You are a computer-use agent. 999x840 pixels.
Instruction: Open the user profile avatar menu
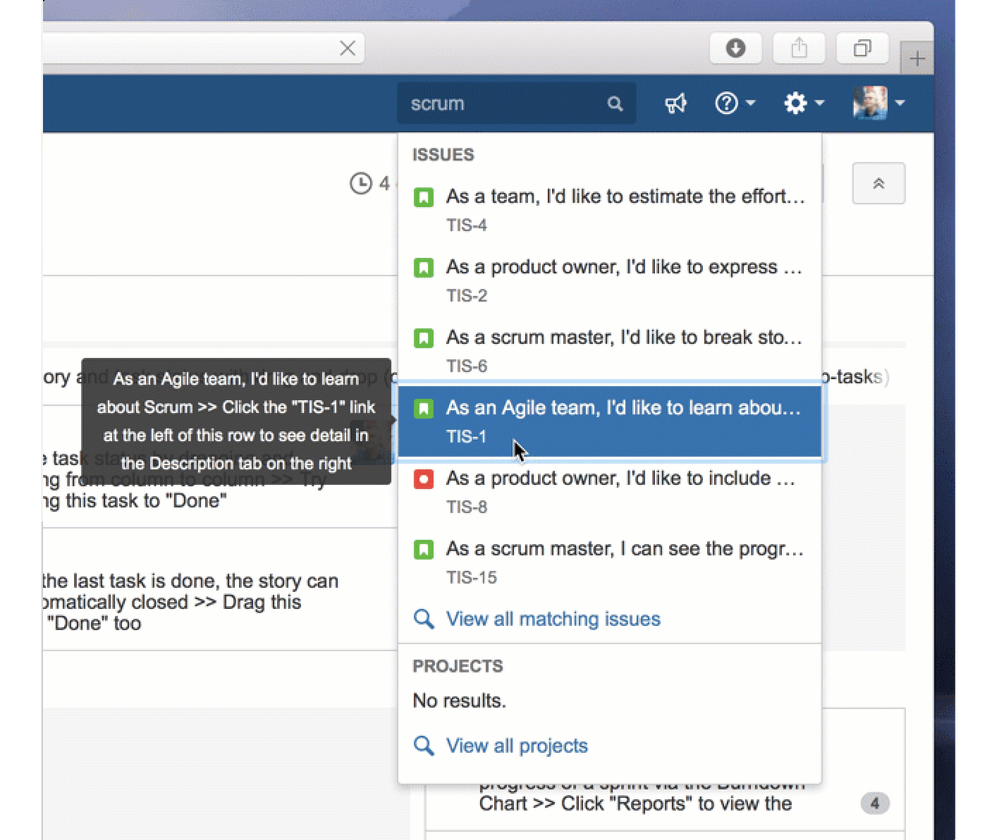[879, 103]
